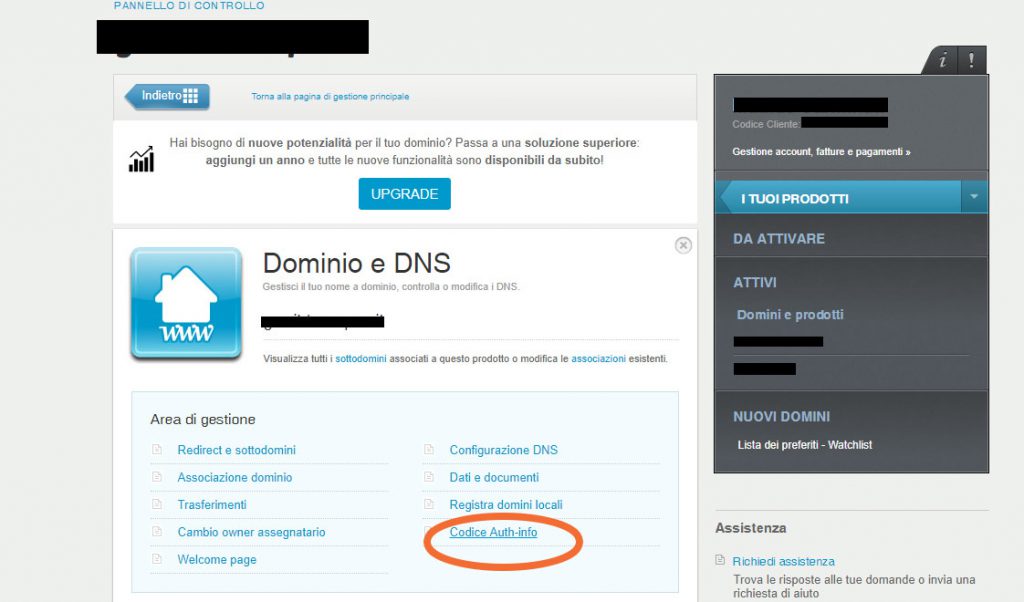Click the growth chart icon beside upgrade text
This screenshot has height=602, width=1024.
coord(142,159)
